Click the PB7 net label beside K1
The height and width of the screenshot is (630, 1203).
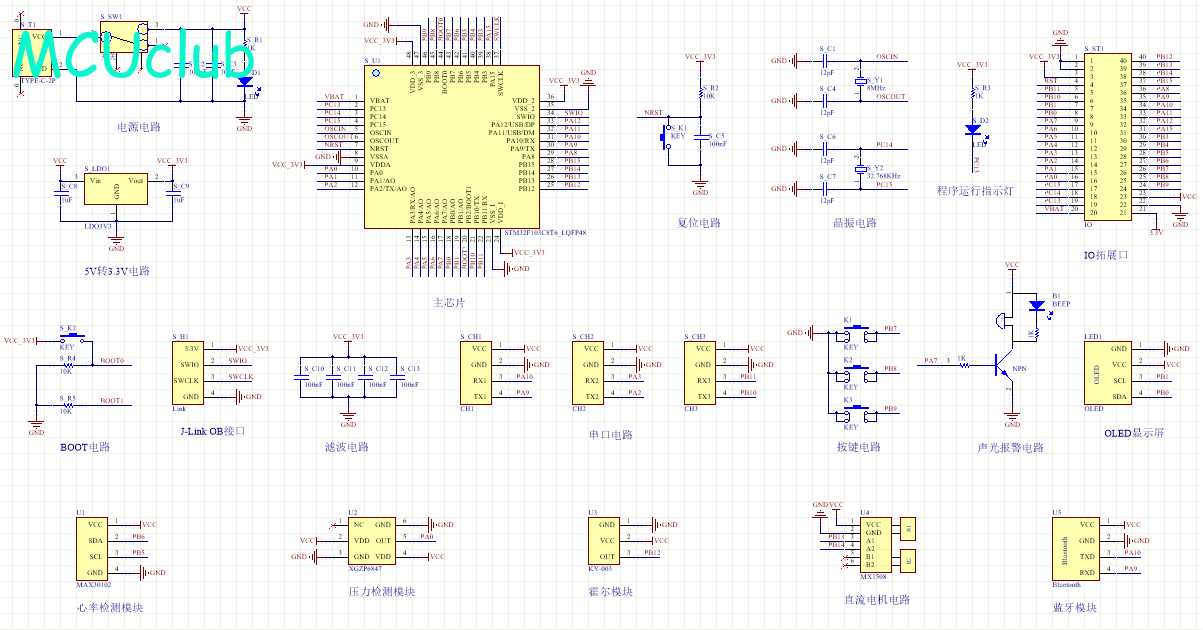[891, 328]
